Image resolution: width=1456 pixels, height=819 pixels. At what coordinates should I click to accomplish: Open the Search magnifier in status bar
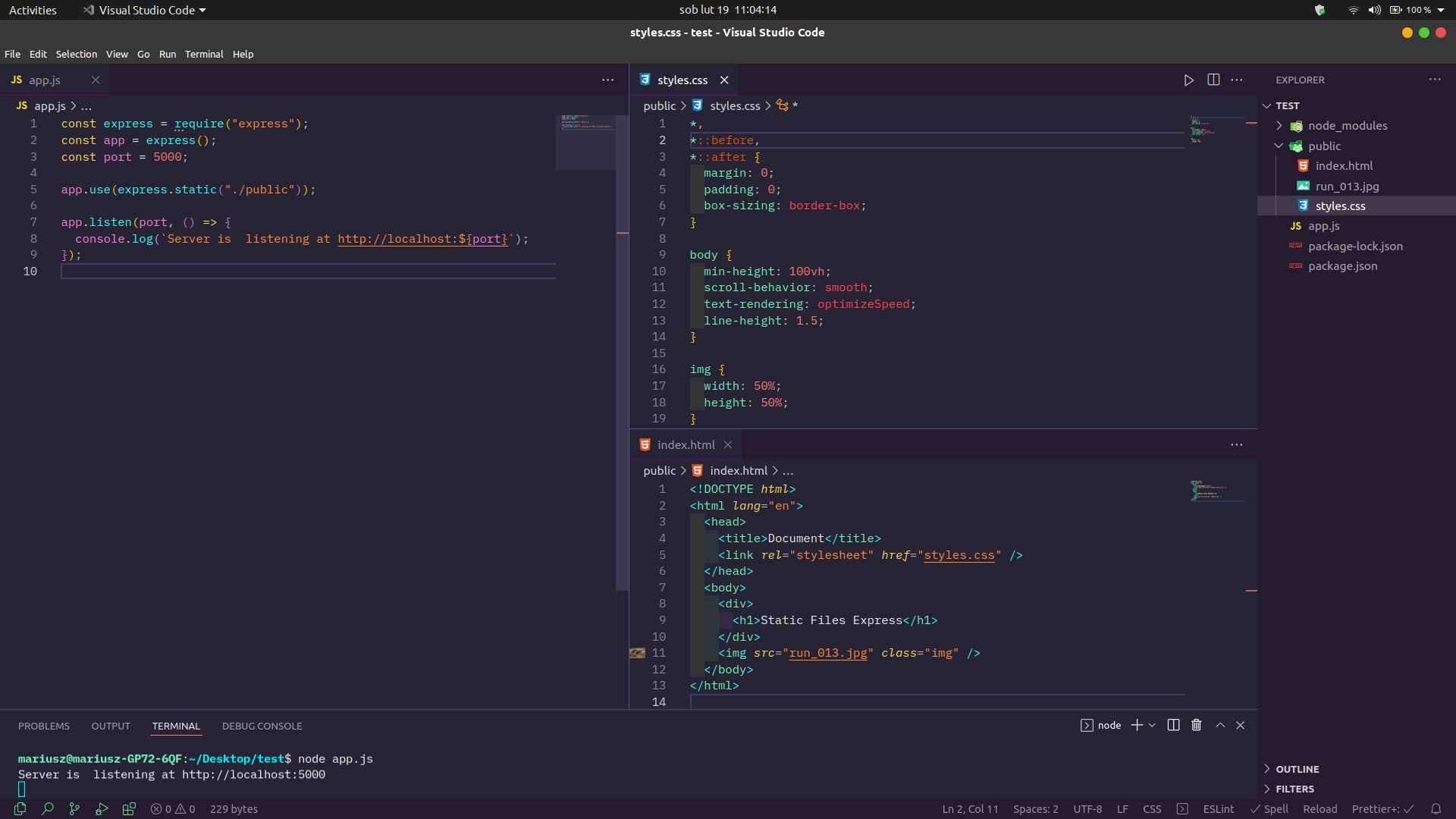click(x=48, y=809)
